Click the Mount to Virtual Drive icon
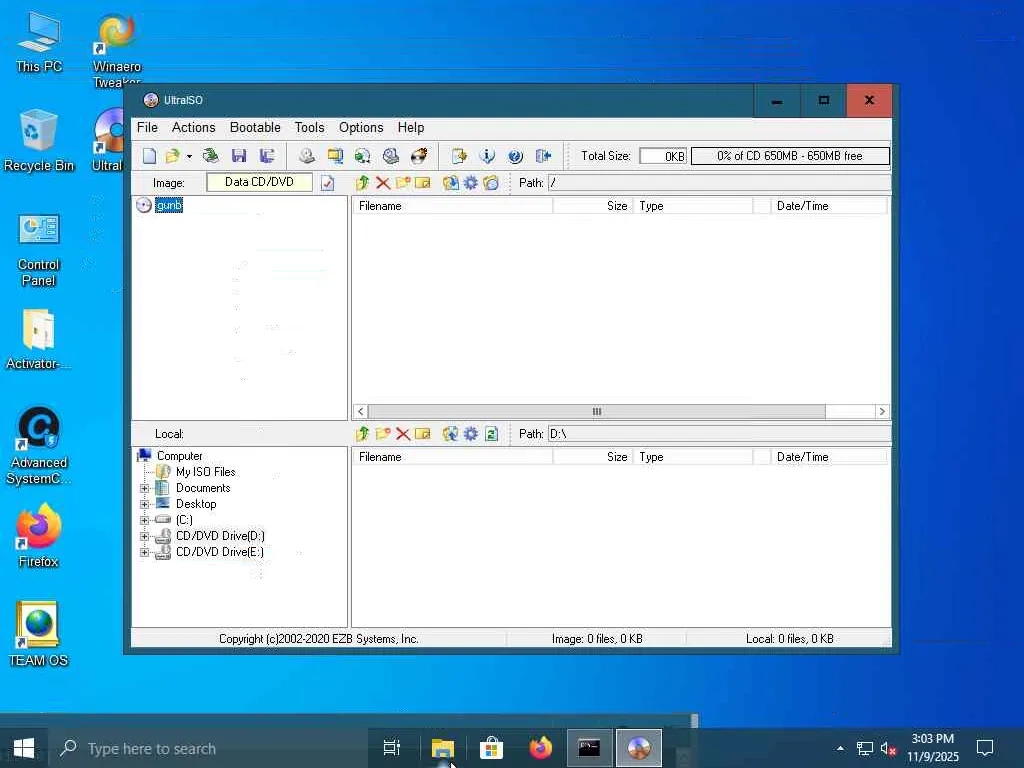The width and height of the screenshot is (1024, 768). click(391, 156)
